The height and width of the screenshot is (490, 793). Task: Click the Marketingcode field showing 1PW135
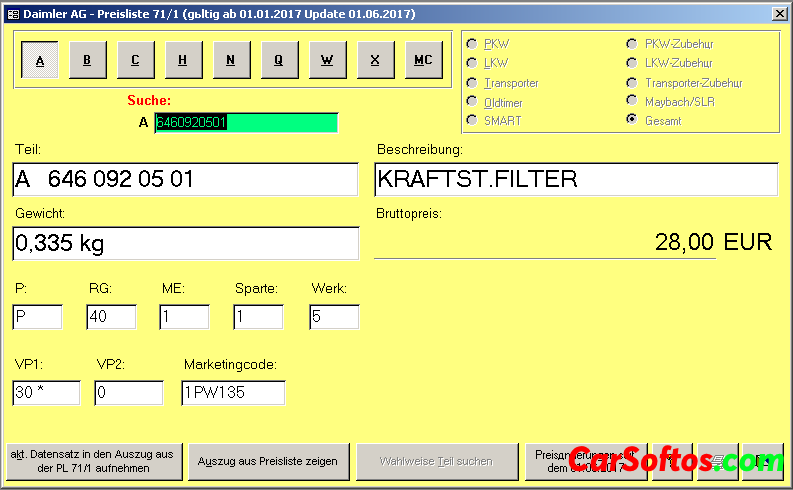(232, 393)
